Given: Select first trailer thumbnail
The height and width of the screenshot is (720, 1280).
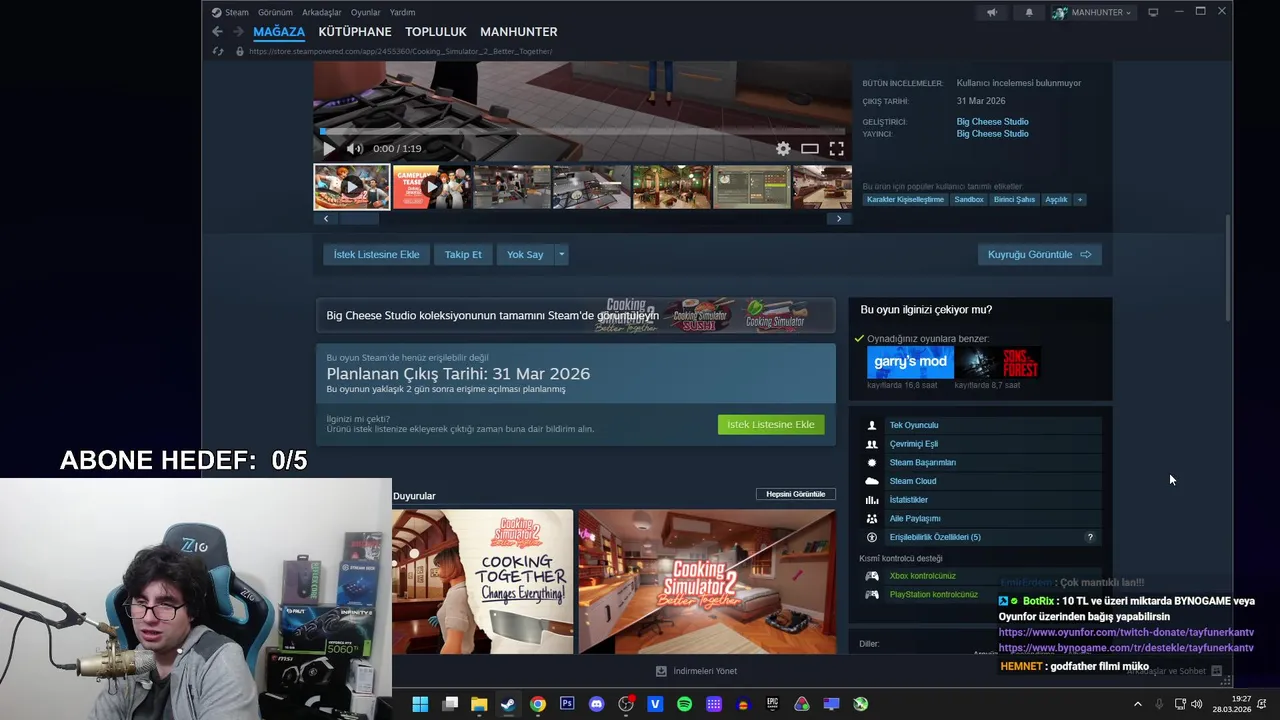Looking at the screenshot, I should point(352,187).
